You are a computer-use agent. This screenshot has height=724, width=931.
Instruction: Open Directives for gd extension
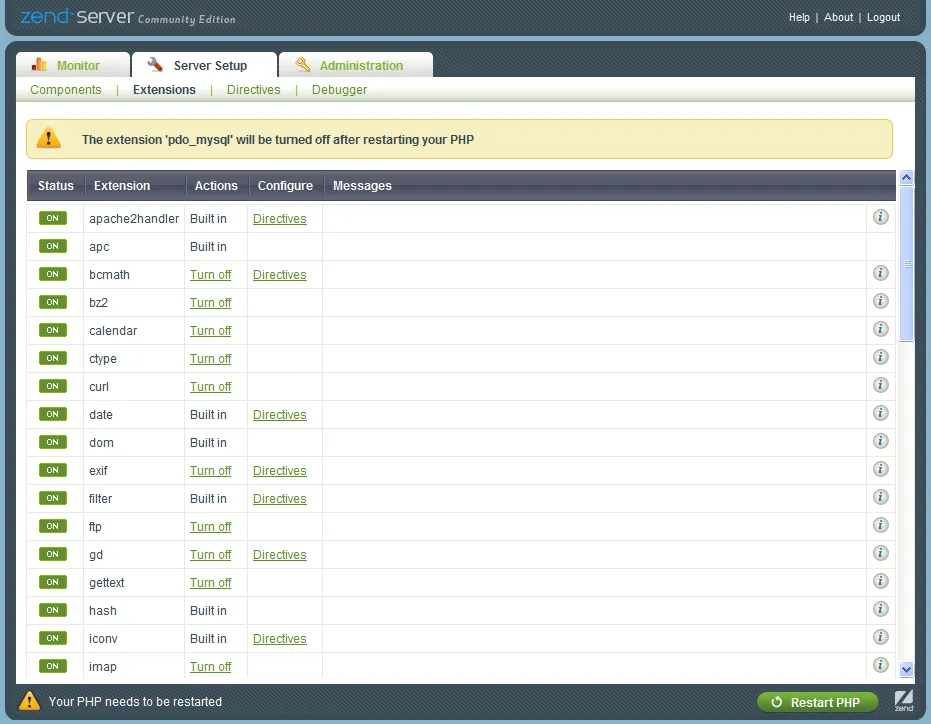point(280,554)
